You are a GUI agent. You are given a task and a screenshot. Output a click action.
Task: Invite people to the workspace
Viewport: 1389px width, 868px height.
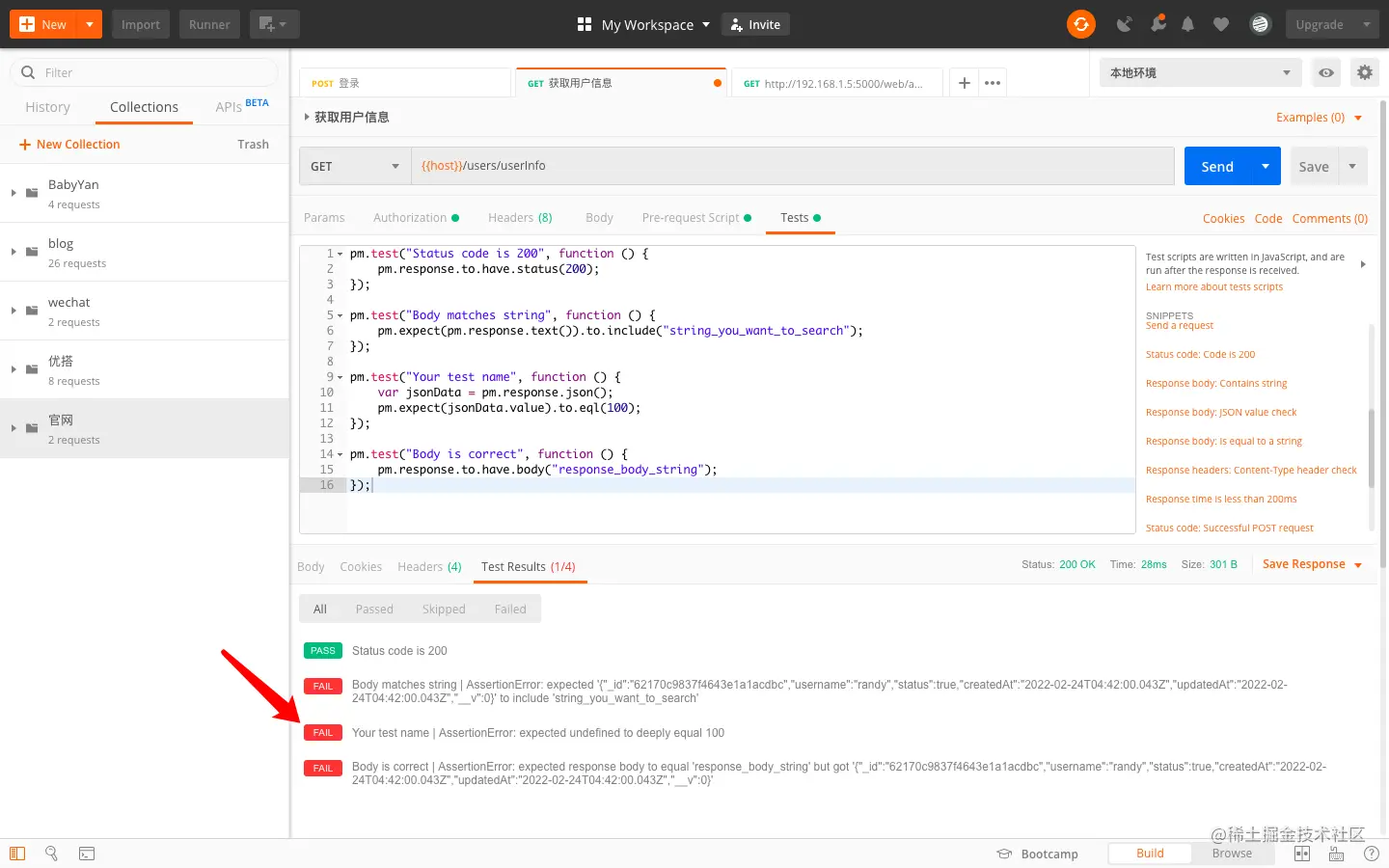[x=755, y=24]
